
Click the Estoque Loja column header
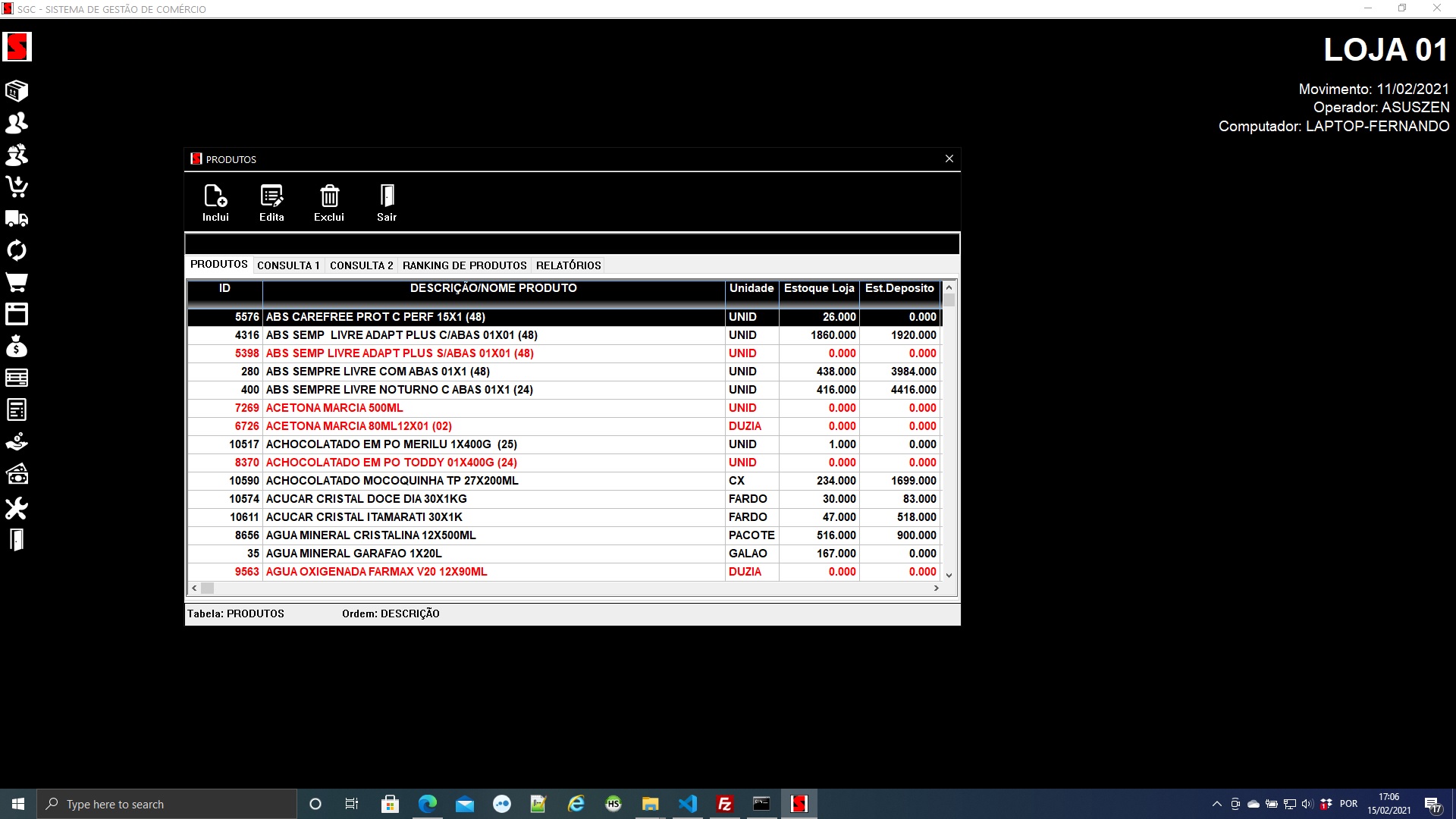819,288
